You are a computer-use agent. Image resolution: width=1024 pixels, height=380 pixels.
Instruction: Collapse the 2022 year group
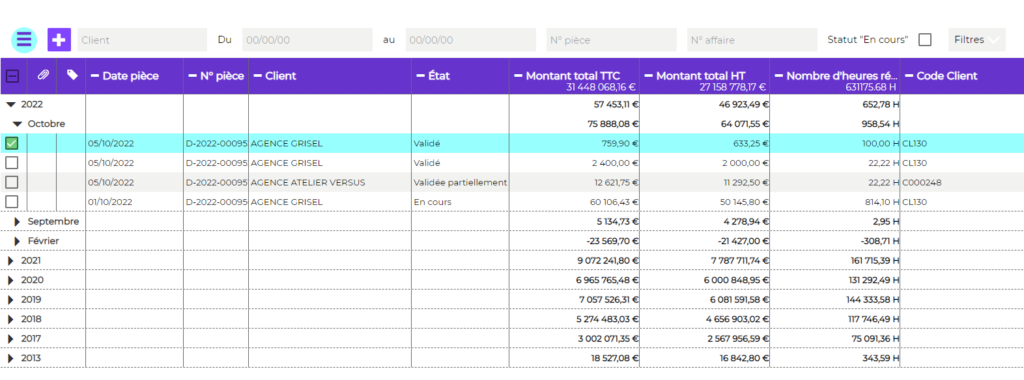coord(11,104)
